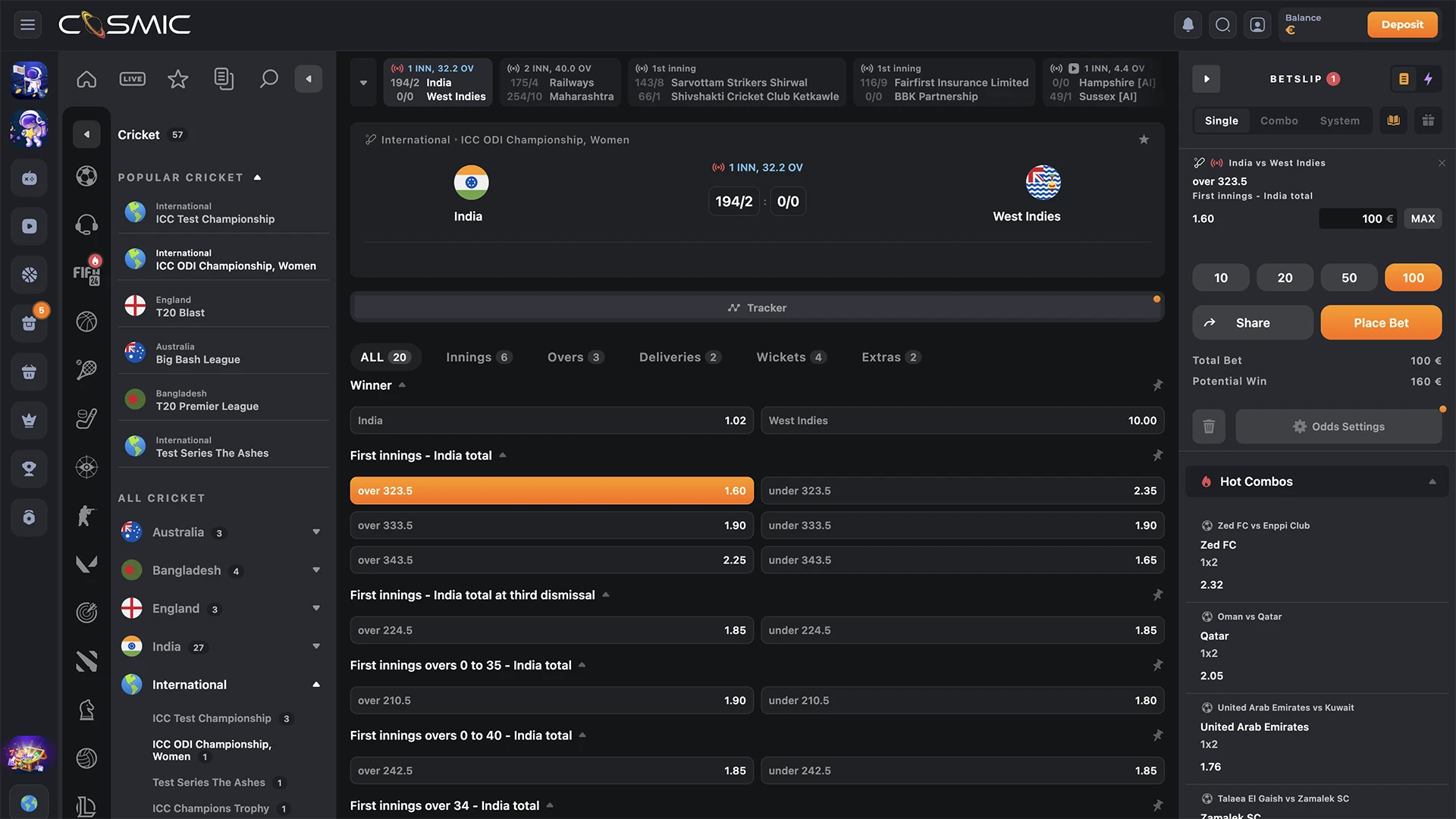The width and height of the screenshot is (1456, 819).
Task: Switch to the Wickets tab
Action: click(x=790, y=357)
